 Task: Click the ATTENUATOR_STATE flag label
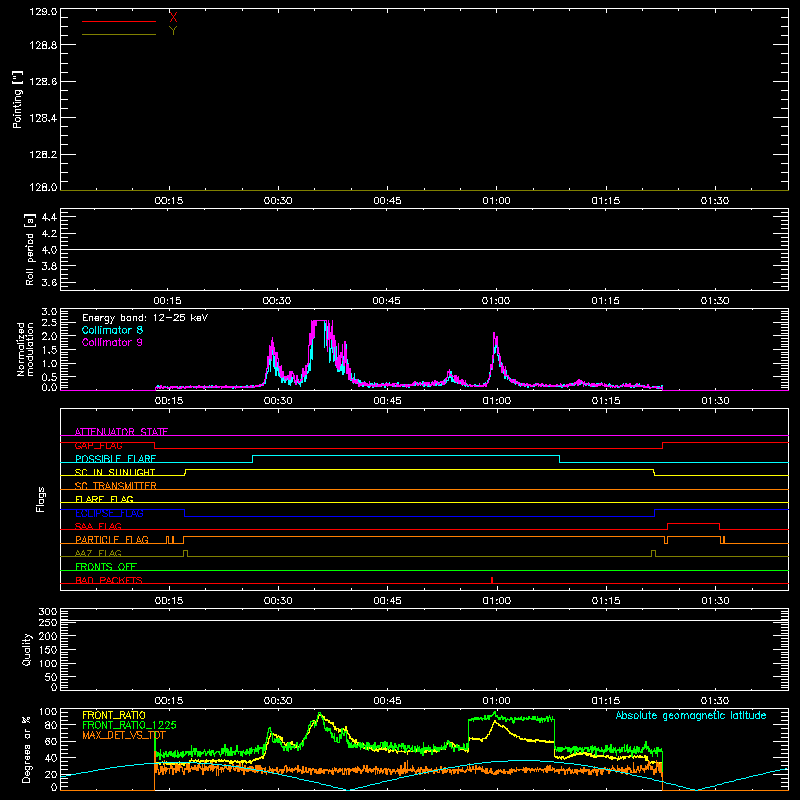pos(121,432)
